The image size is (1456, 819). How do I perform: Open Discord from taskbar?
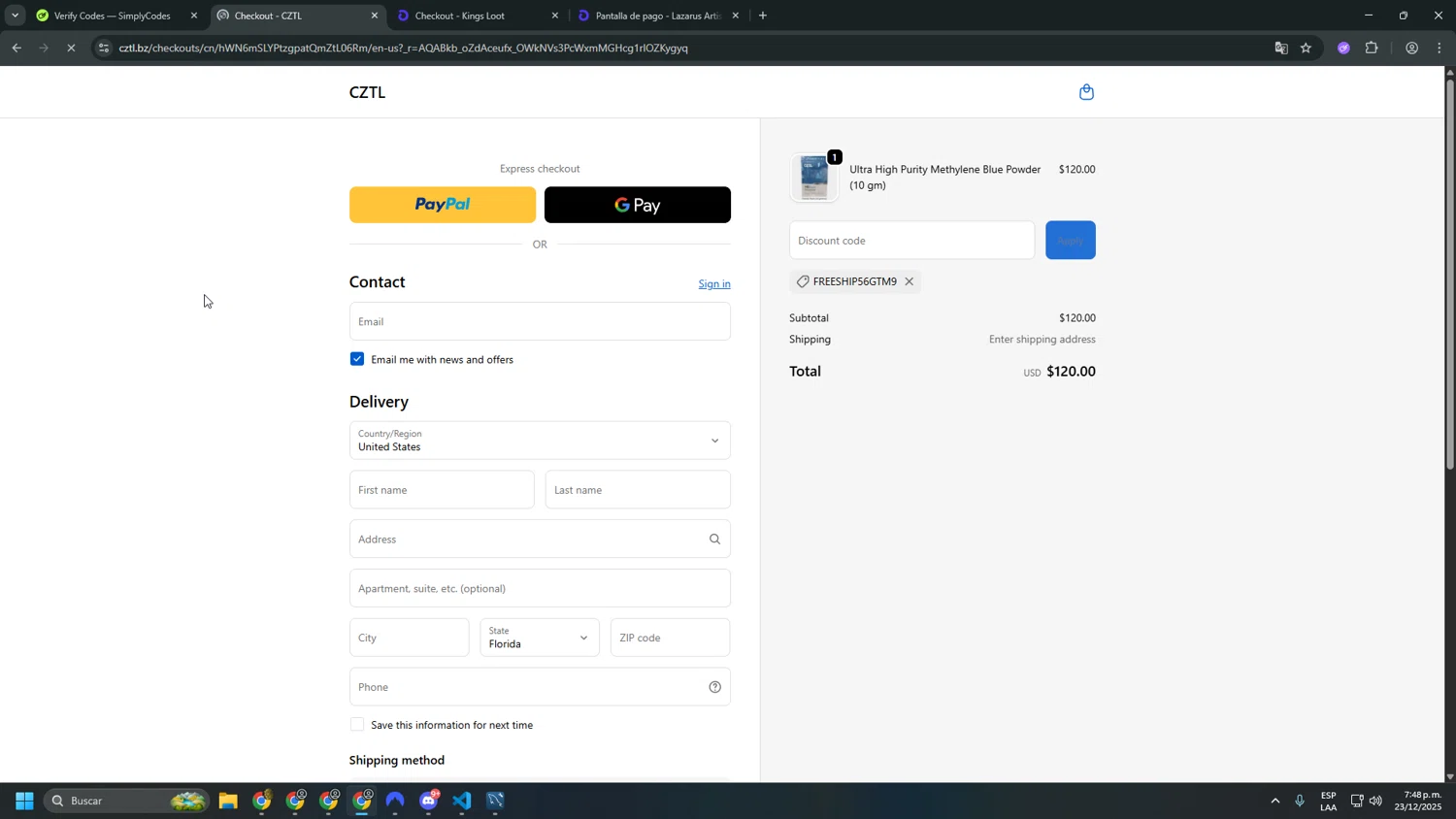point(429,801)
